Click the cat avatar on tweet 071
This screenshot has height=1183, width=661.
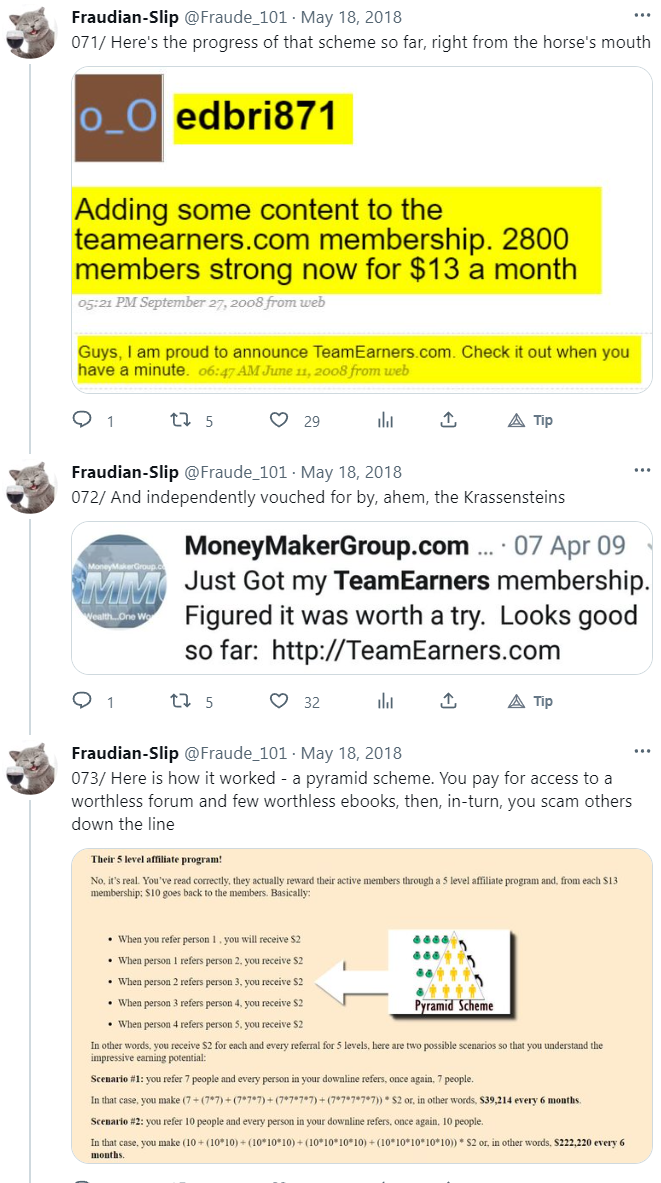coord(32,33)
